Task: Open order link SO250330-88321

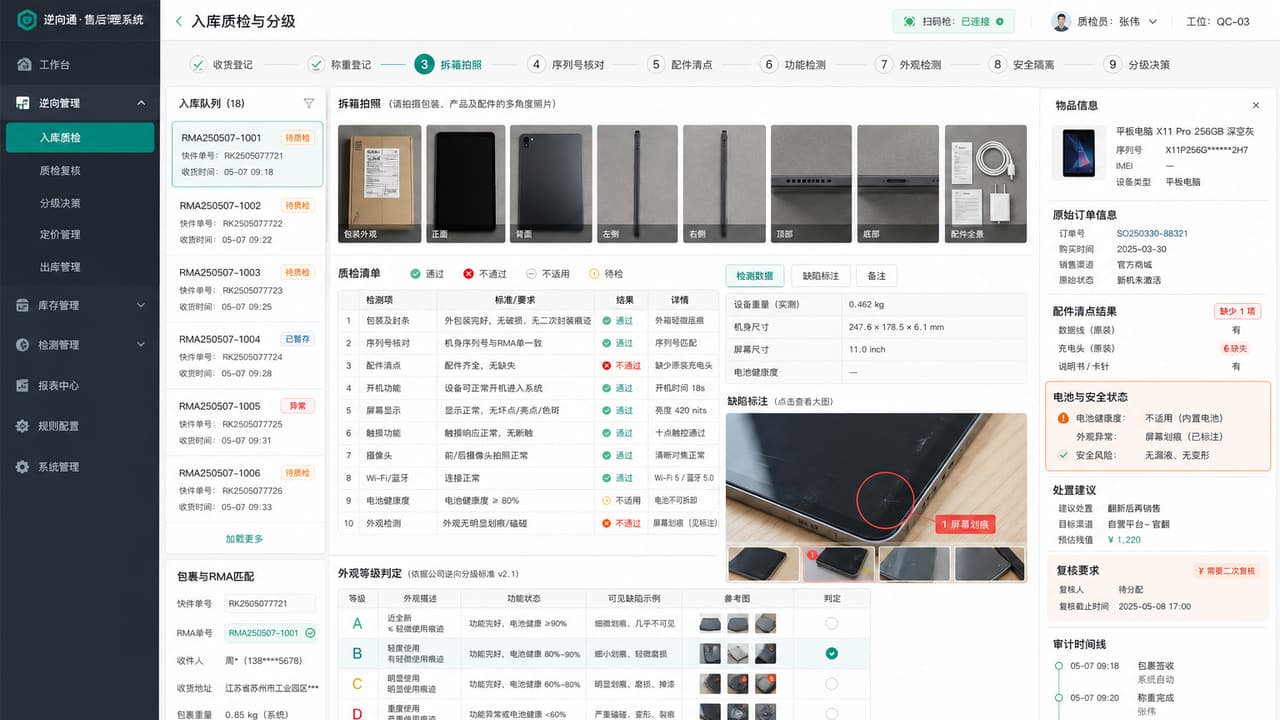Action: (1152, 233)
